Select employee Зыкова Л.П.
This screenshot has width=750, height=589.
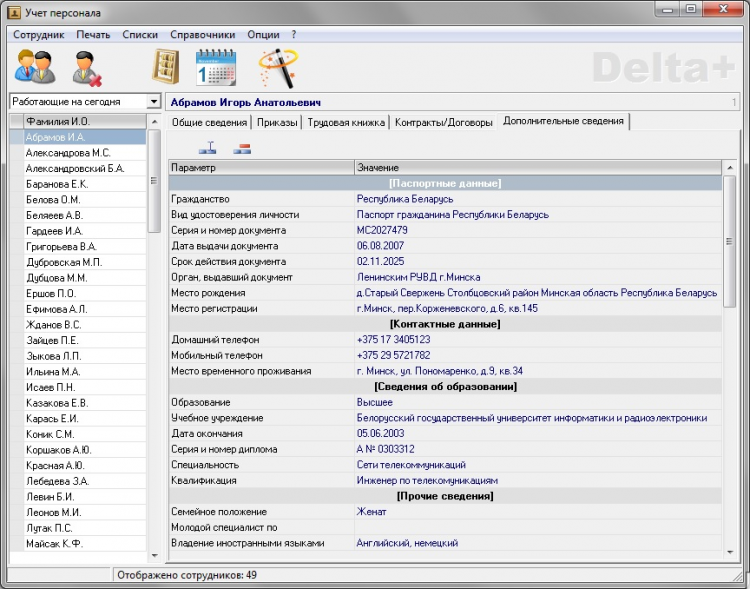(x=85, y=356)
